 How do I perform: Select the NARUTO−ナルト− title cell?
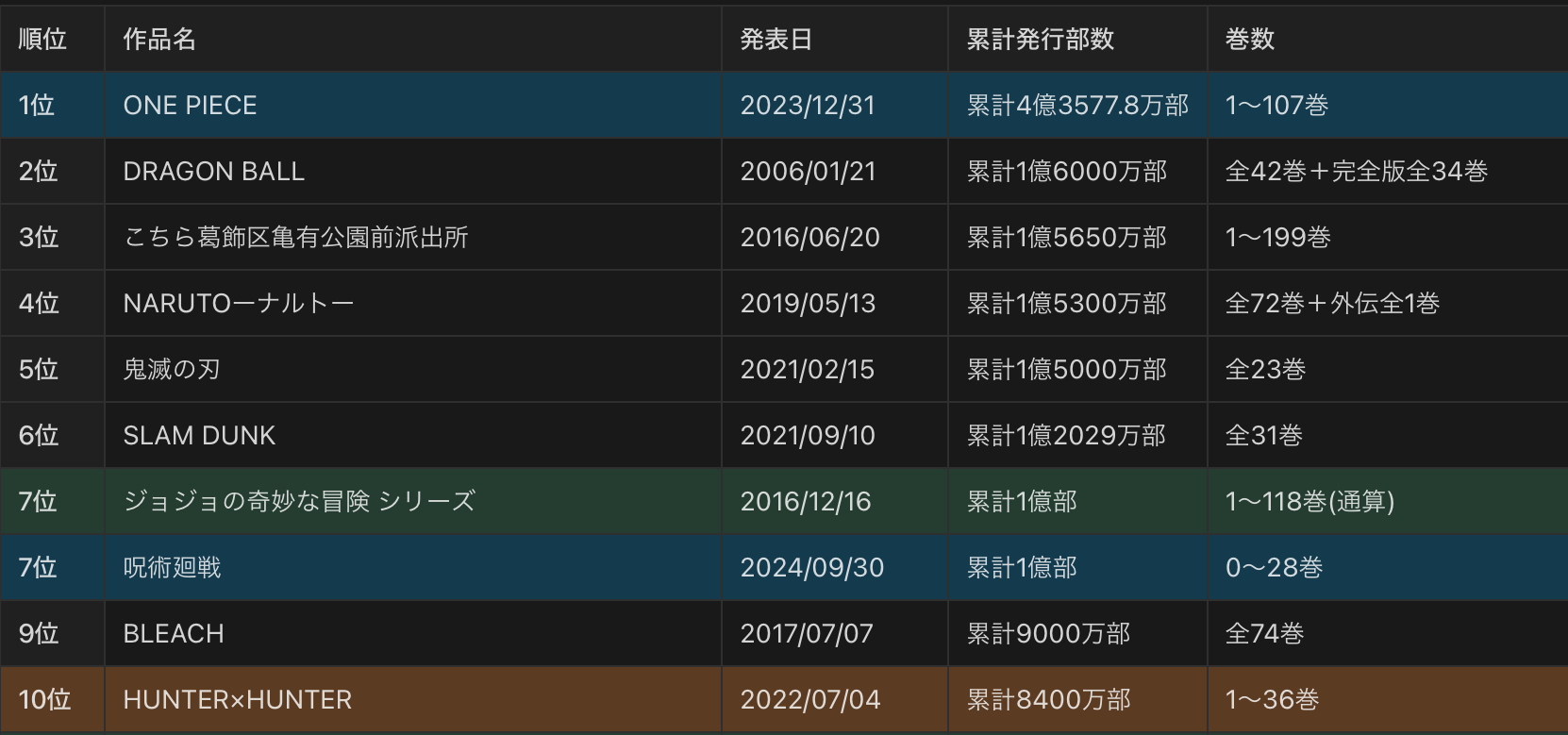point(238,303)
